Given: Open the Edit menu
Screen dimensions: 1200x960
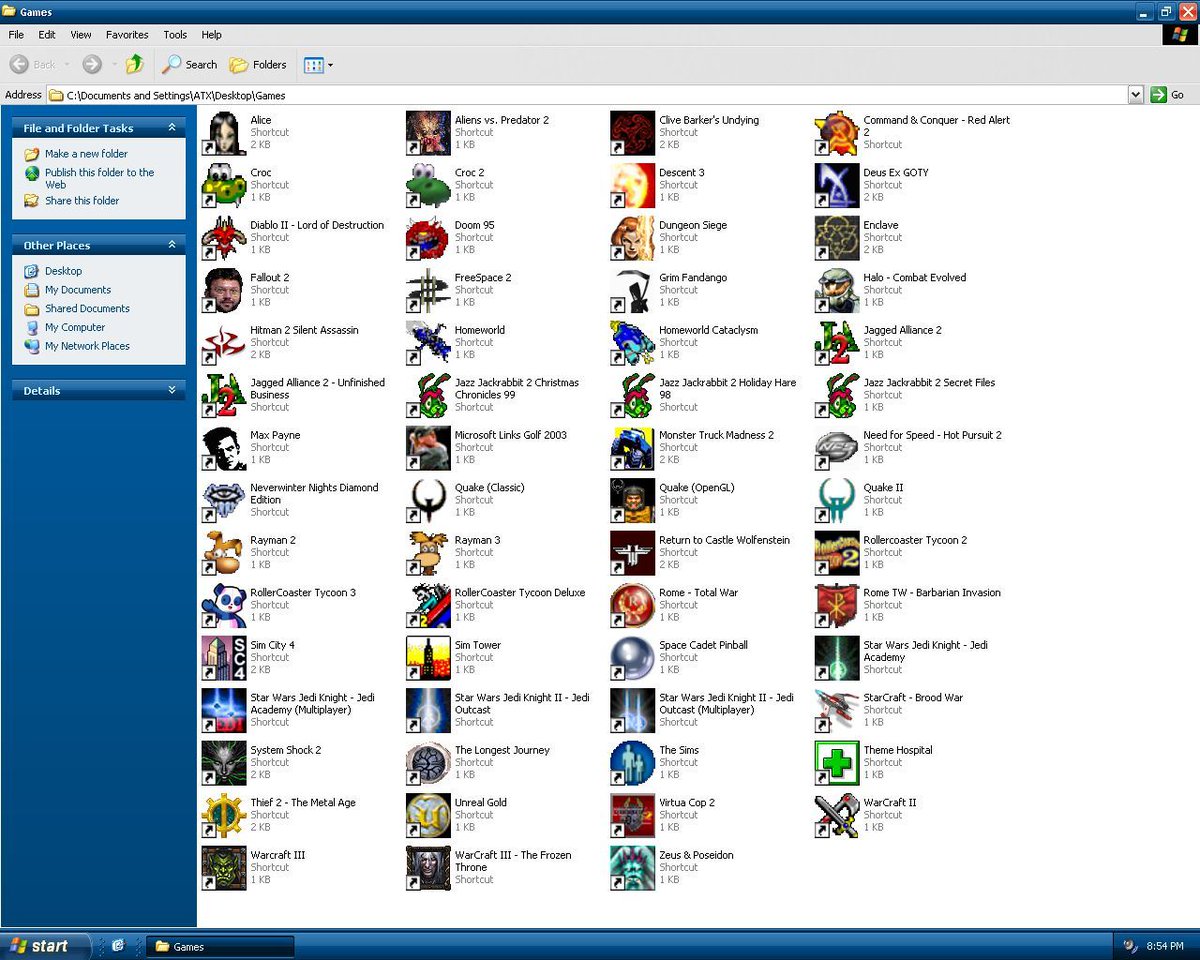Looking at the screenshot, I should tap(47, 35).
